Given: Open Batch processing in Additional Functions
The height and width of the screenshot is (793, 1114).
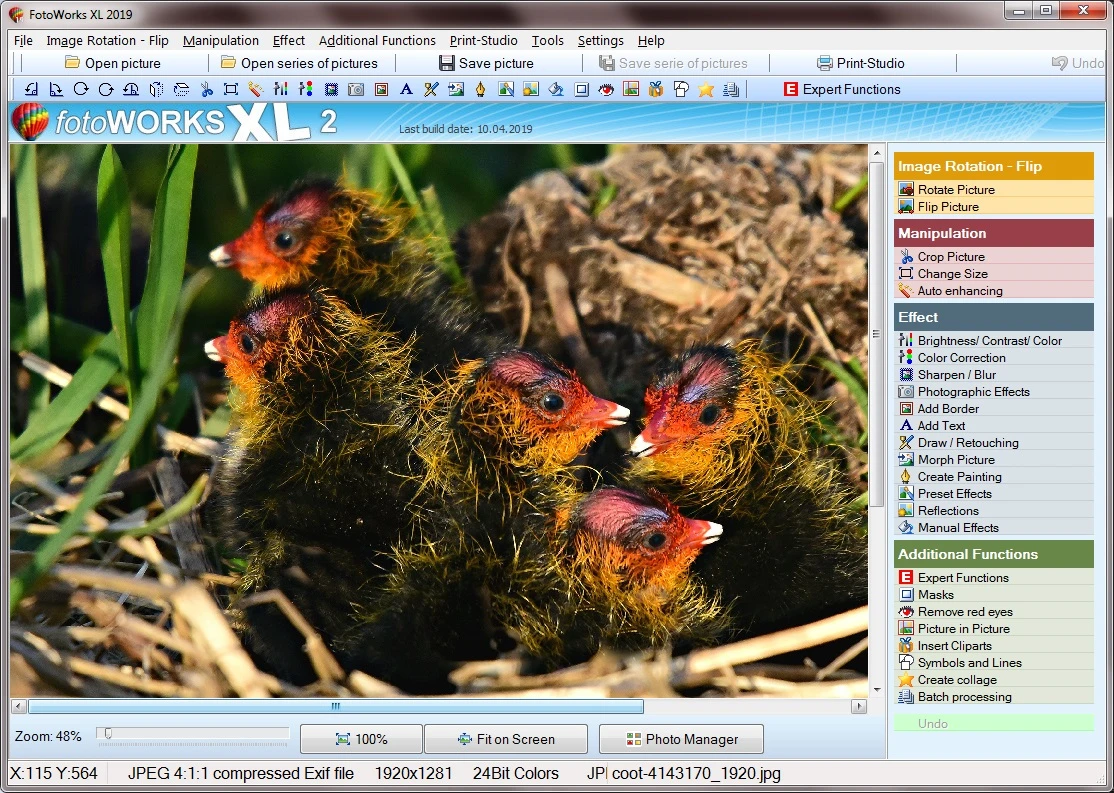Looking at the screenshot, I should pyautogui.click(x=964, y=697).
